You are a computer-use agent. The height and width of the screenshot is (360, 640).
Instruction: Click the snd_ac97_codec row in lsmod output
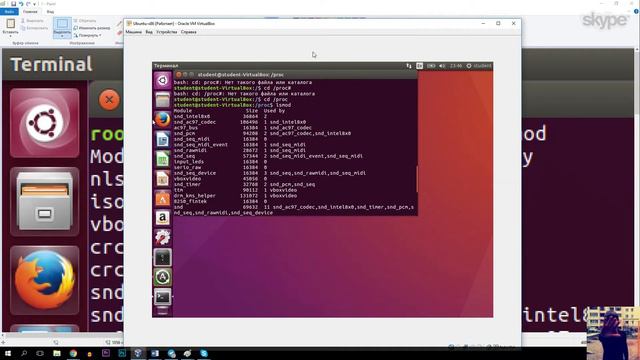coord(240,122)
